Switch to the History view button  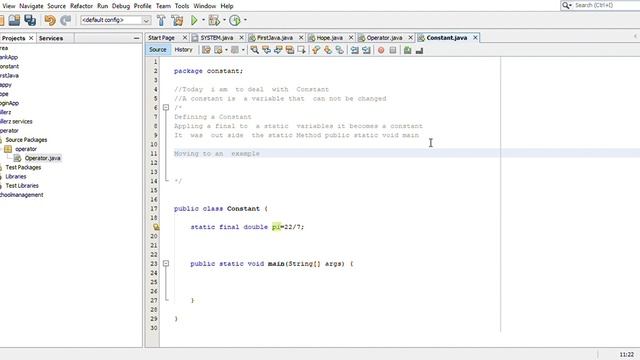point(183,50)
